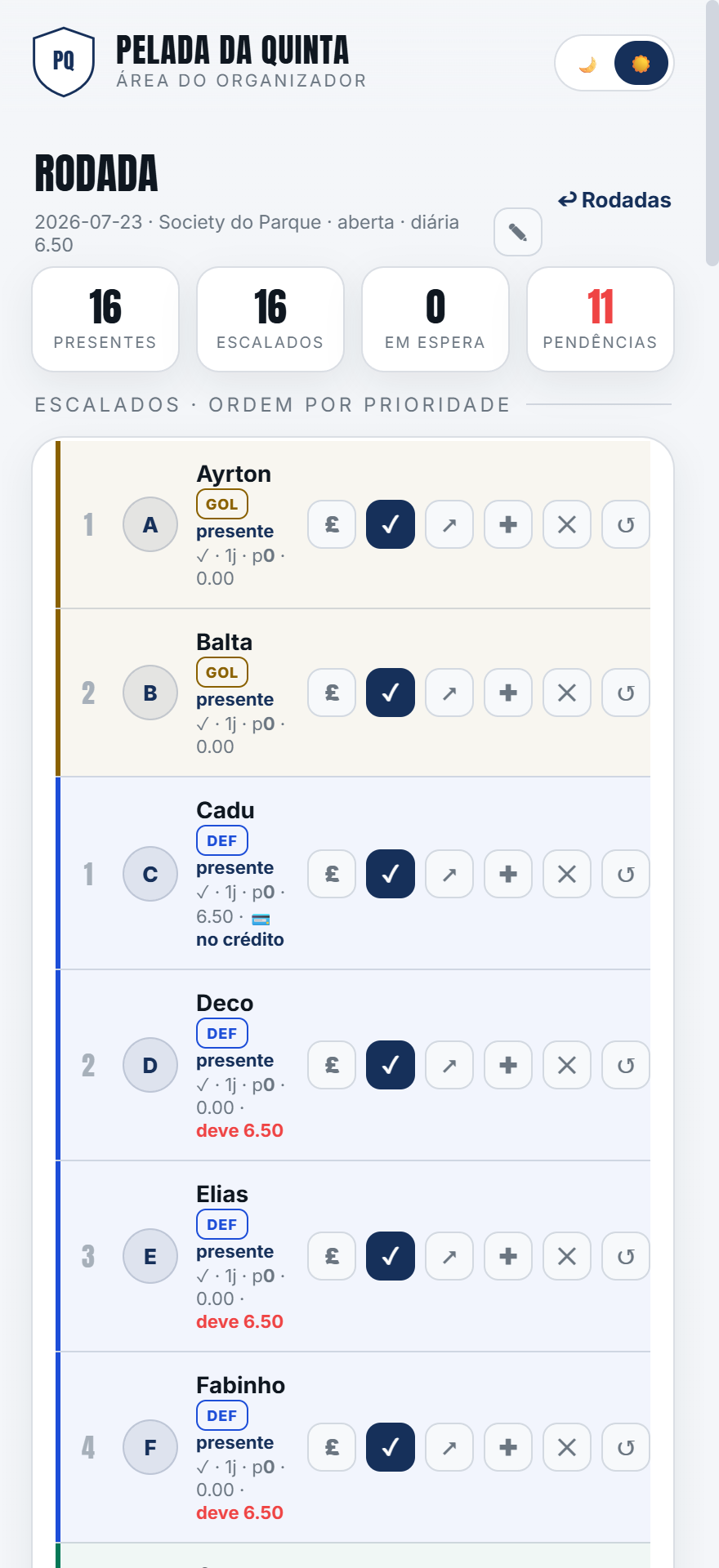The image size is (719, 1568).
Task: Select the Em Espera card
Action: point(435,319)
